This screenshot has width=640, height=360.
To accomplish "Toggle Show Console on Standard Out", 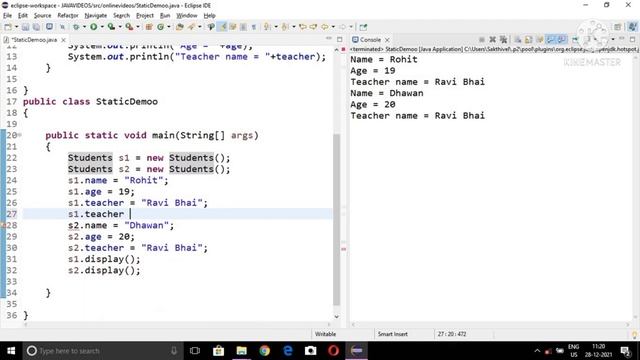I will pyautogui.click(x=551, y=40).
